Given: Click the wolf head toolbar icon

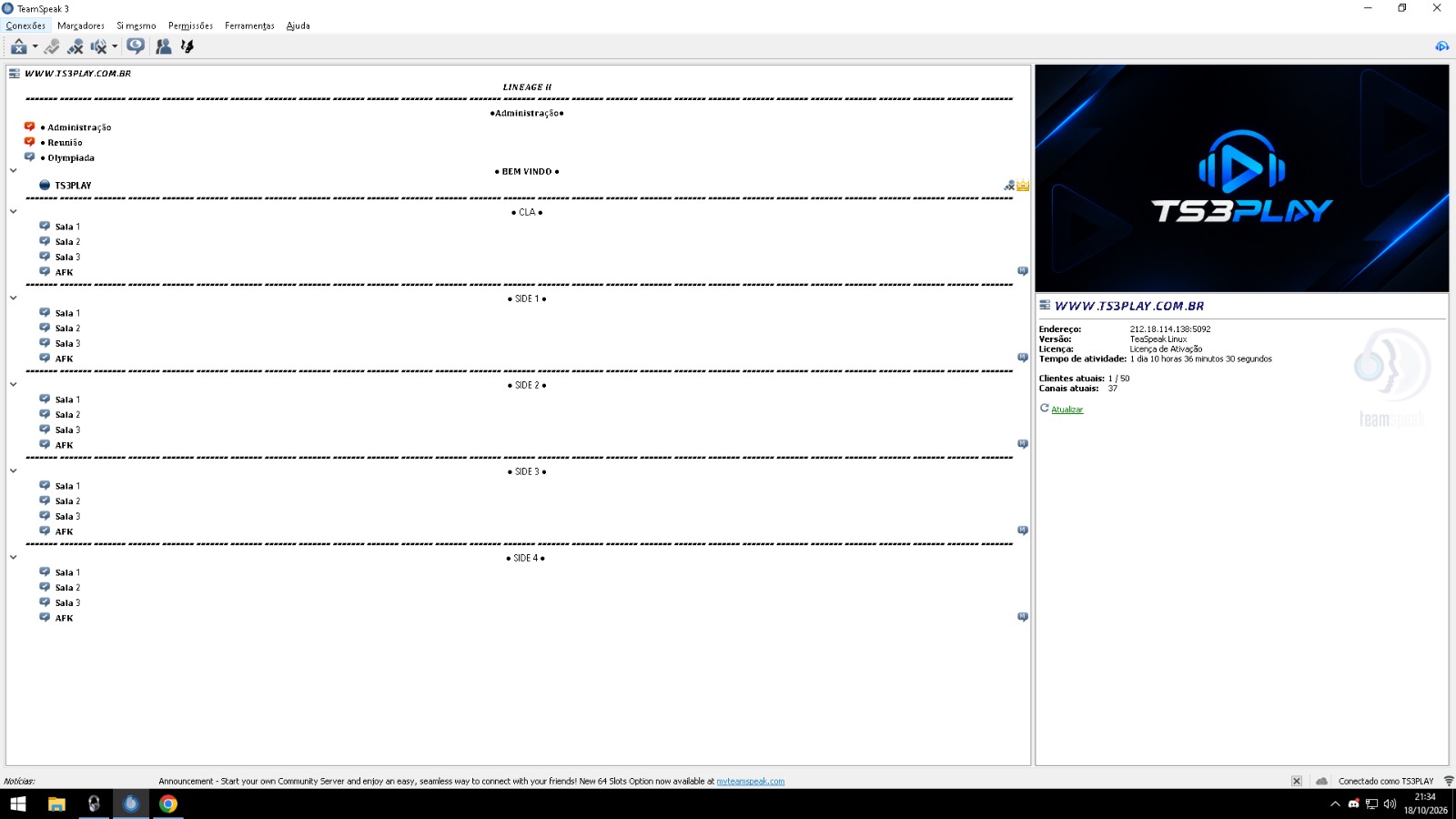Looking at the screenshot, I should (187, 46).
